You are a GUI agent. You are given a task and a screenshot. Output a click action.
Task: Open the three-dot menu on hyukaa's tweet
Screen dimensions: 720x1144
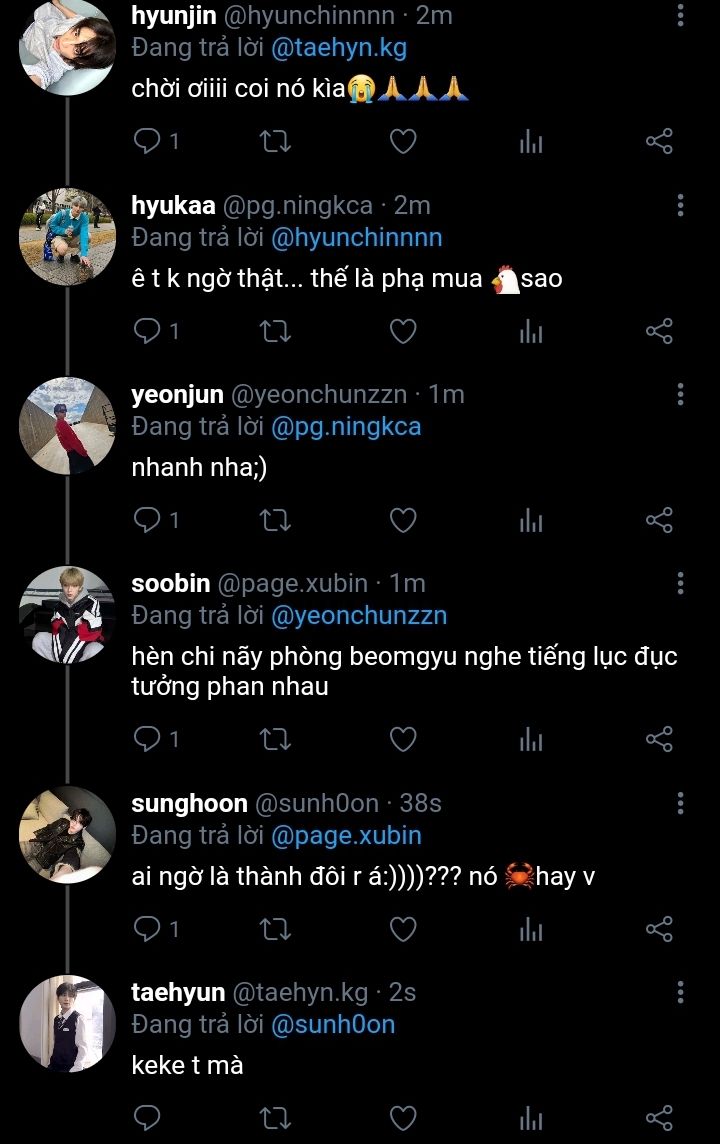[680, 205]
